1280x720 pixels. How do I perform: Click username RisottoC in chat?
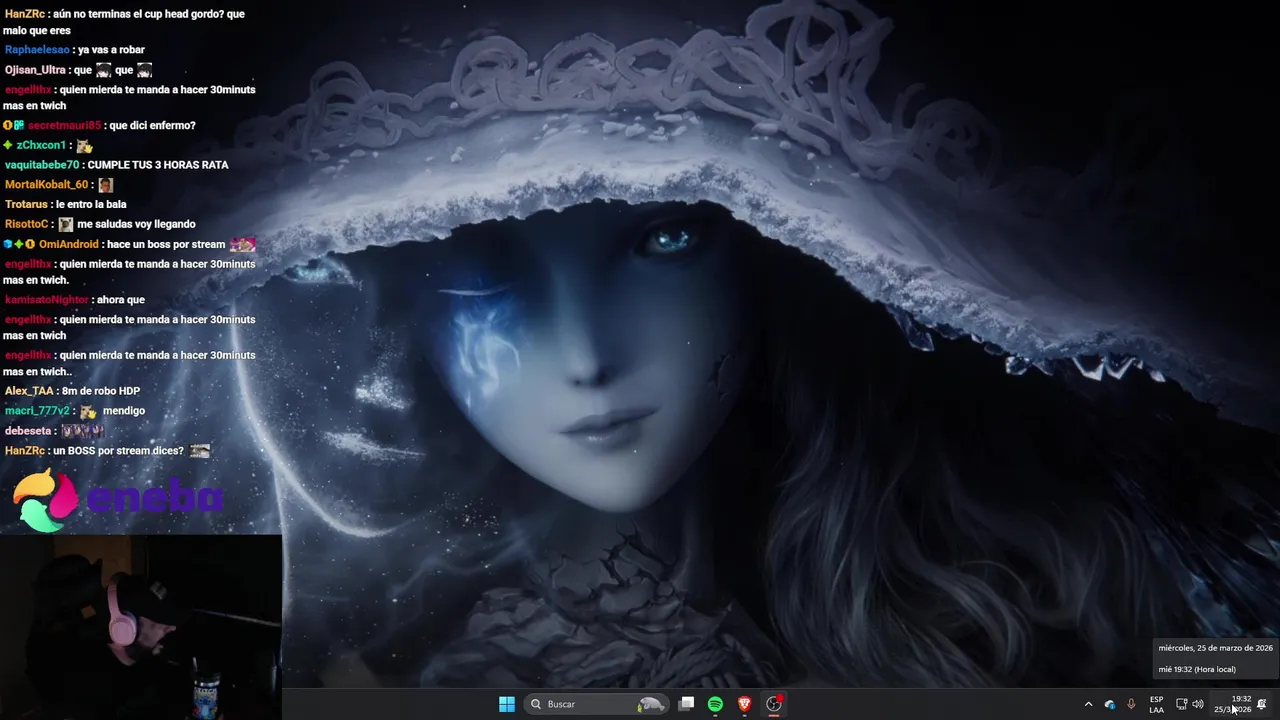27,224
